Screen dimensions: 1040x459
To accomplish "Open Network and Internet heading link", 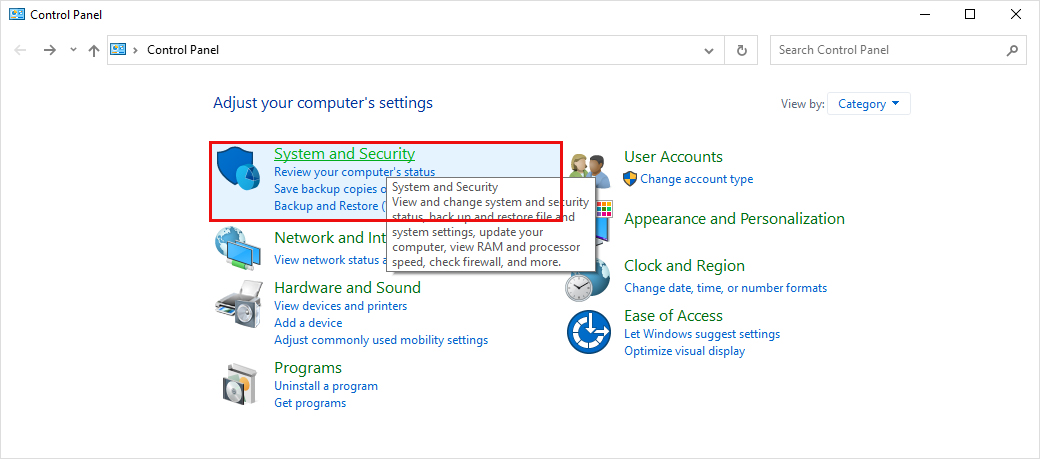I will [x=330, y=237].
